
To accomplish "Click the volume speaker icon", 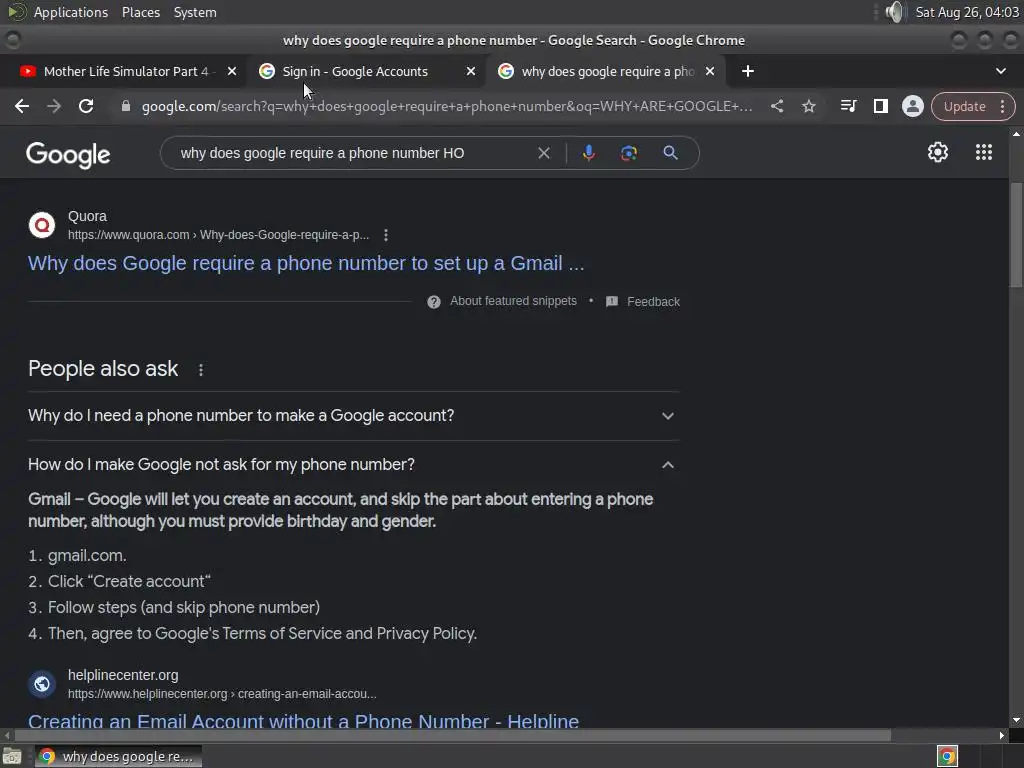I will (895, 12).
